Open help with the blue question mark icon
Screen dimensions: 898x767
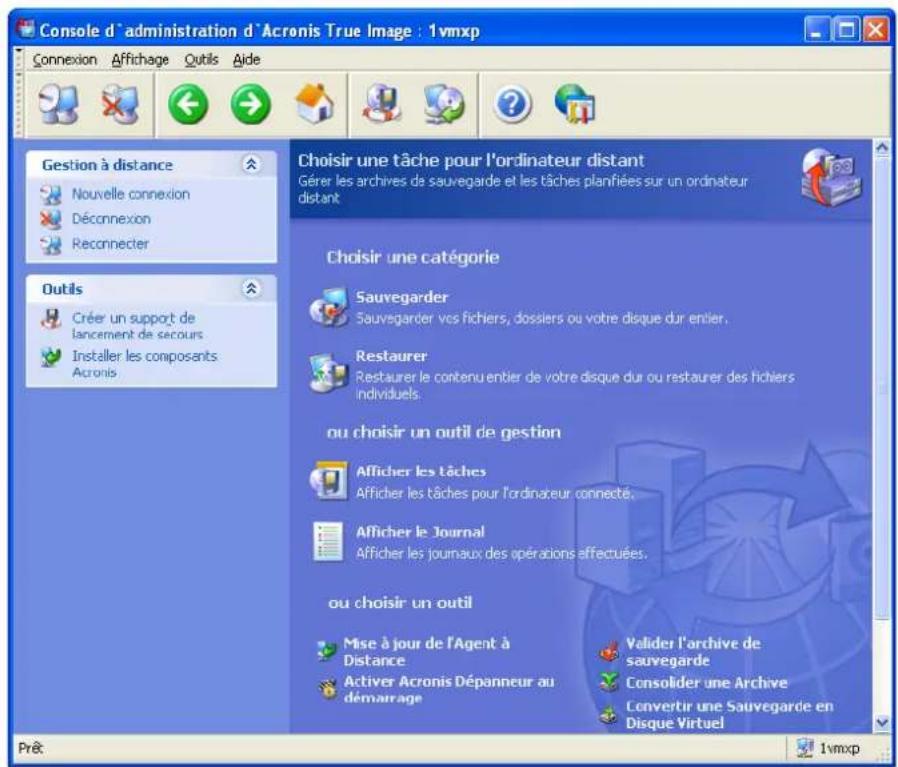coord(512,104)
